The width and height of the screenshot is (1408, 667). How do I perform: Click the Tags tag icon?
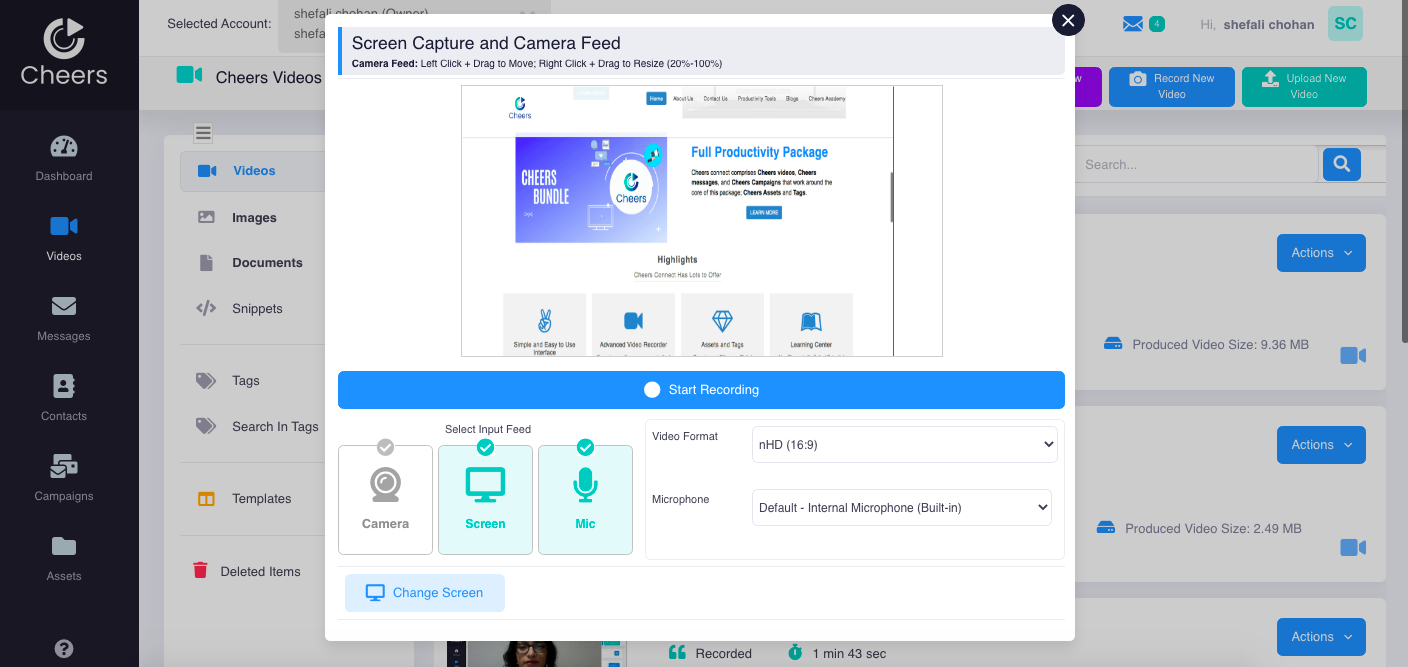coord(206,380)
